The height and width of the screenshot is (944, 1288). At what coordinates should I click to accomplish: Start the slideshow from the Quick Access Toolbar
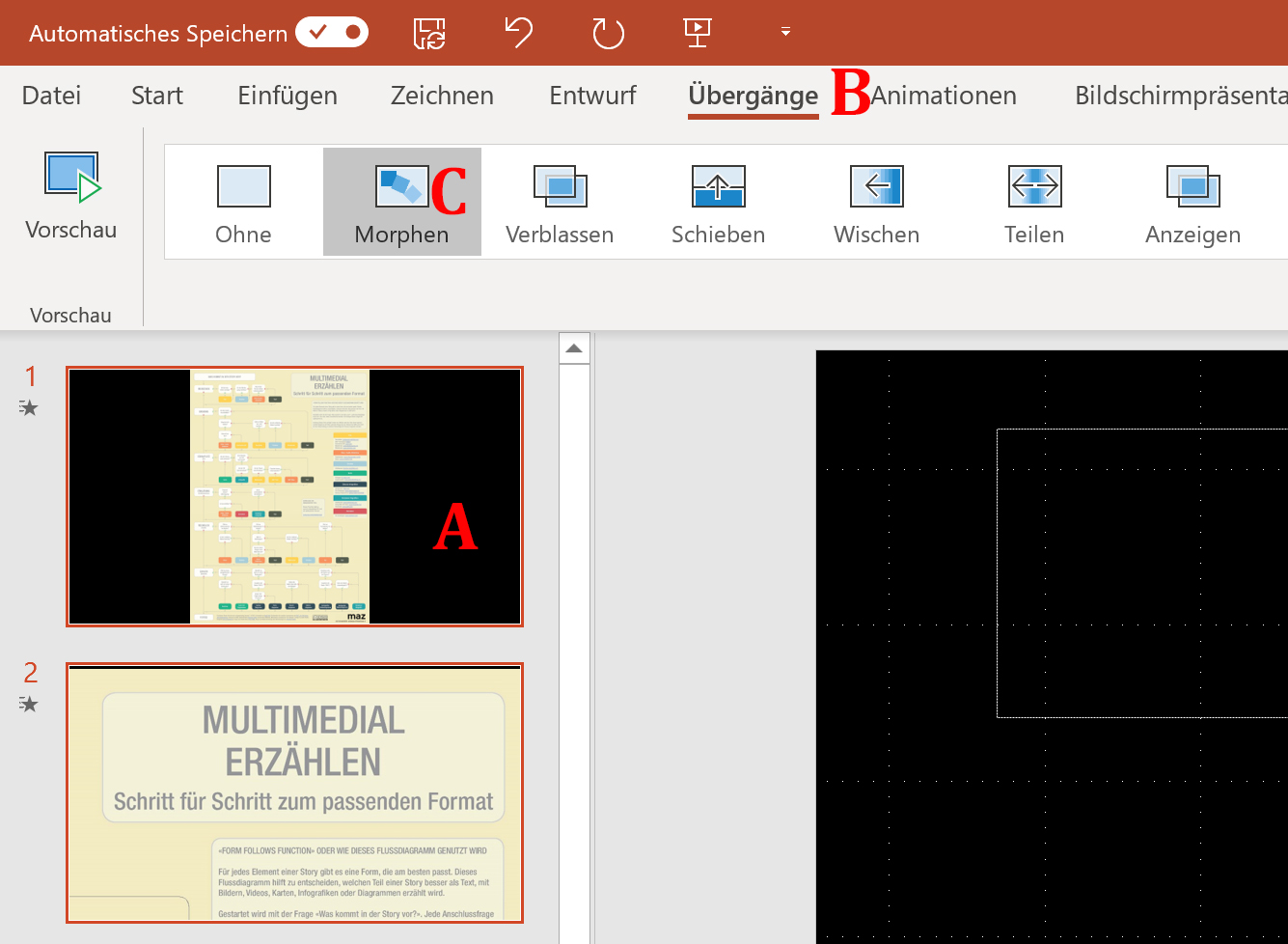(697, 33)
